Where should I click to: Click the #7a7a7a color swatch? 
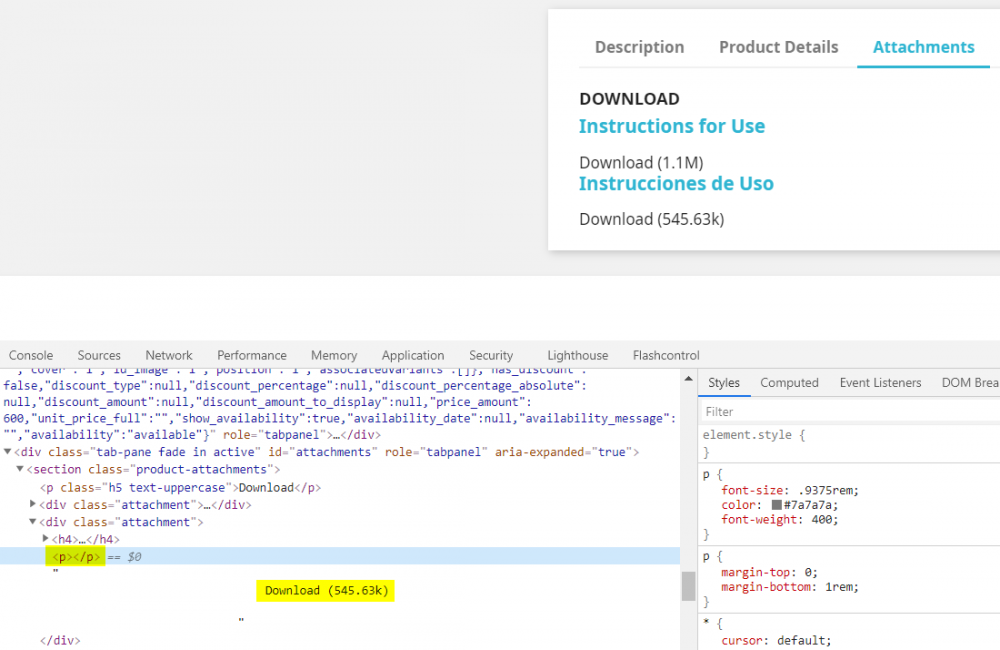(x=776, y=505)
